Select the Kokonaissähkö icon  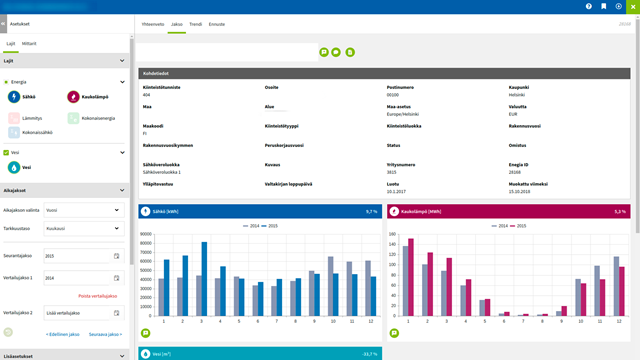click(x=14, y=132)
